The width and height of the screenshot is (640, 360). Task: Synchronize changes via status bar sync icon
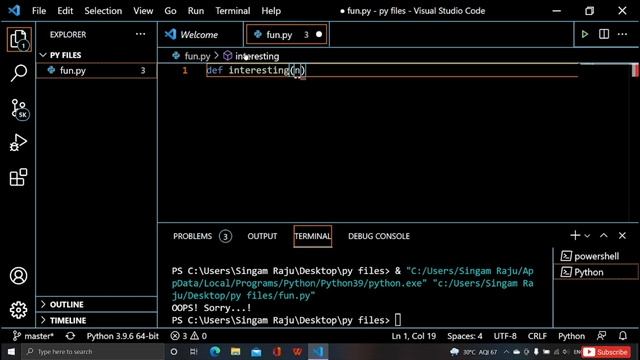click(70, 336)
